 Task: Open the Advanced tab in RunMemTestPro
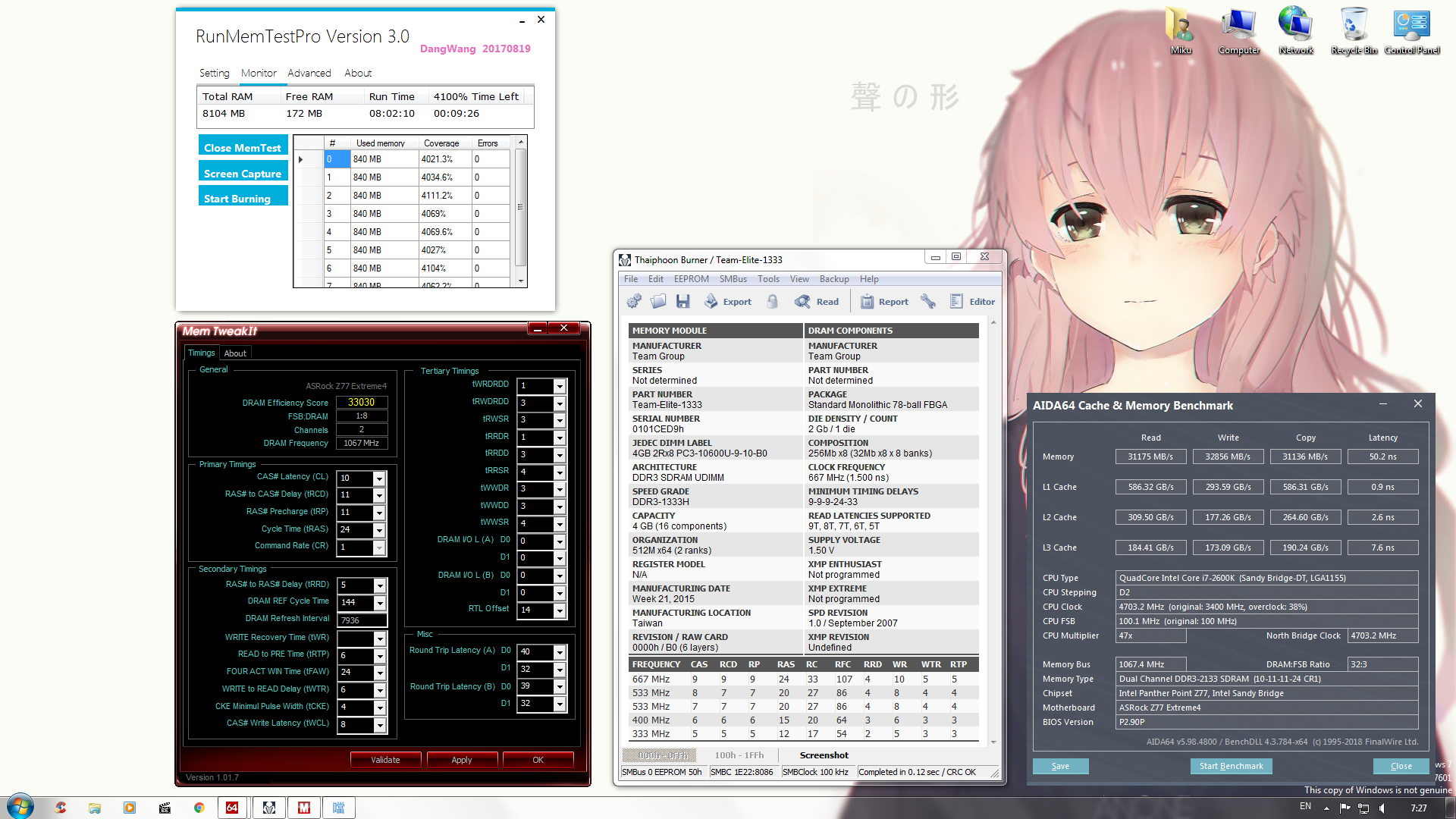(x=309, y=74)
